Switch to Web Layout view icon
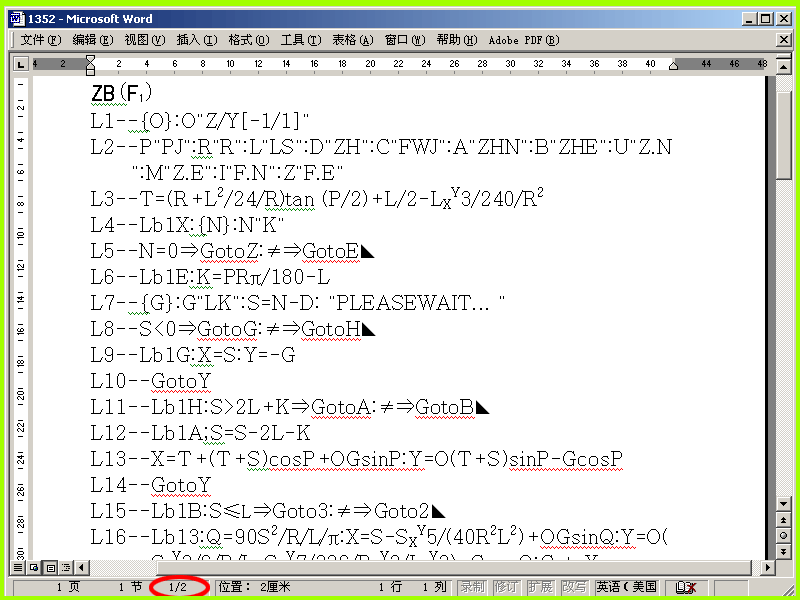800x600 pixels. pos(34,567)
